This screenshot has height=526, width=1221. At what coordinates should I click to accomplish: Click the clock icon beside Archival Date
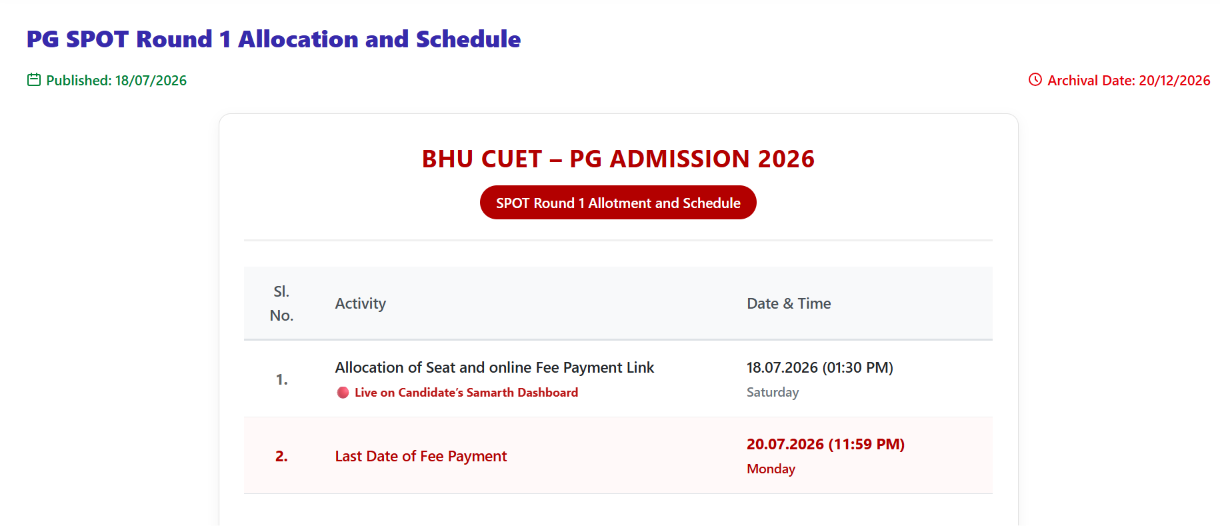pos(1035,80)
